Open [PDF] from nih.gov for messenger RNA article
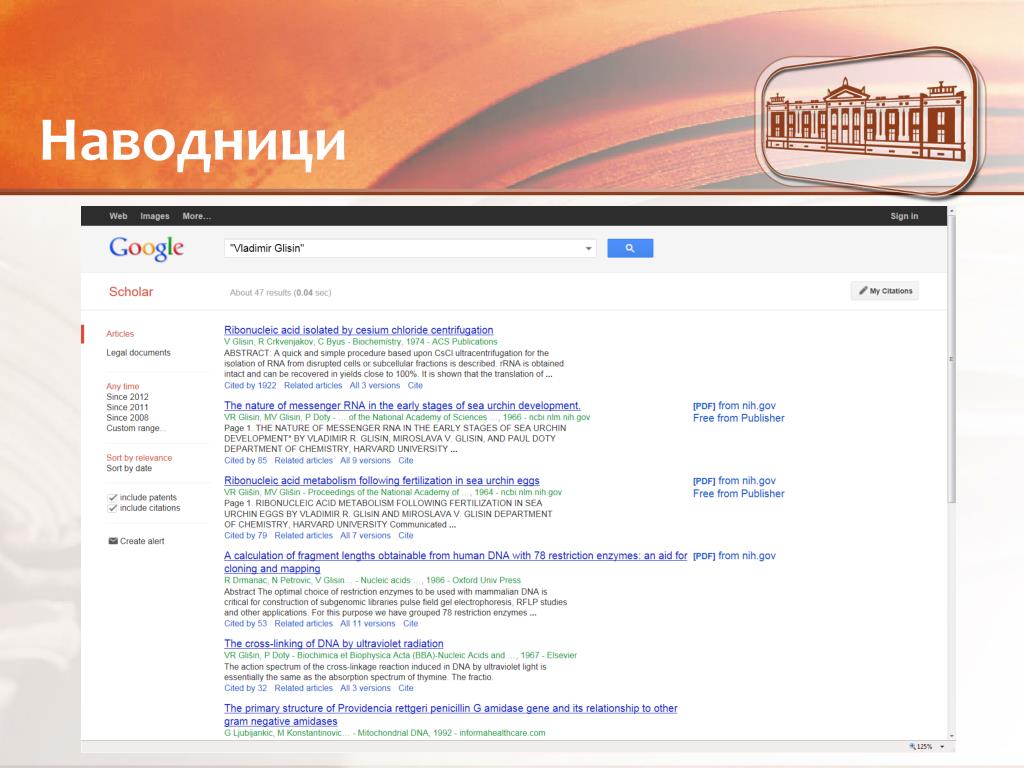This screenshot has height=768, width=1024. [734, 406]
